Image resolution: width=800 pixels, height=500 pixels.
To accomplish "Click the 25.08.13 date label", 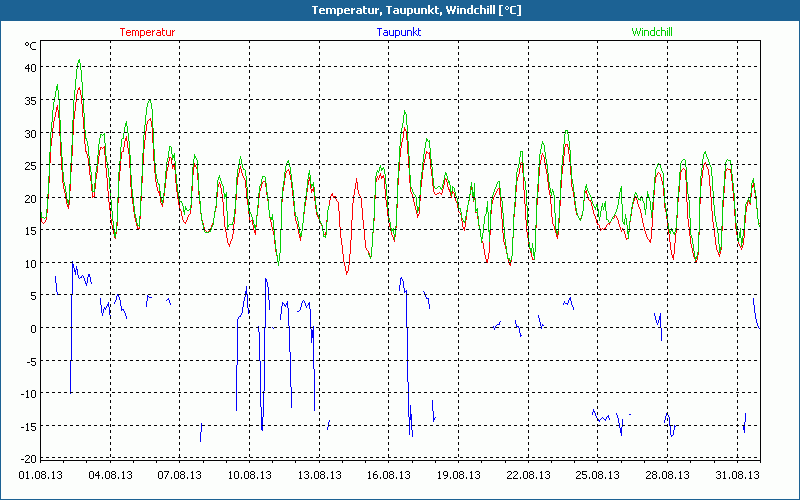I will [598, 476].
